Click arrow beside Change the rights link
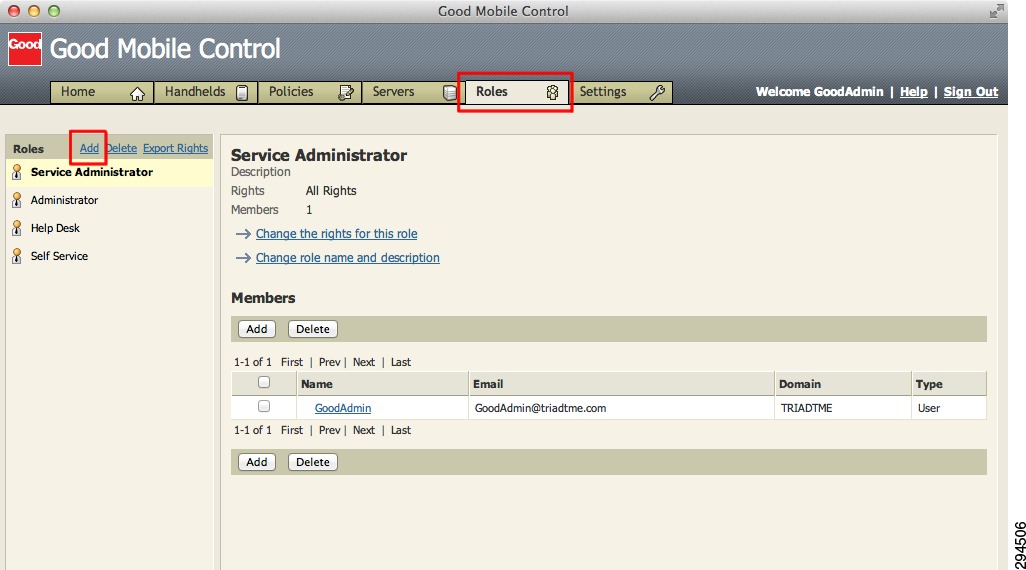The width and height of the screenshot is (1026, 570). click(243, 234)
